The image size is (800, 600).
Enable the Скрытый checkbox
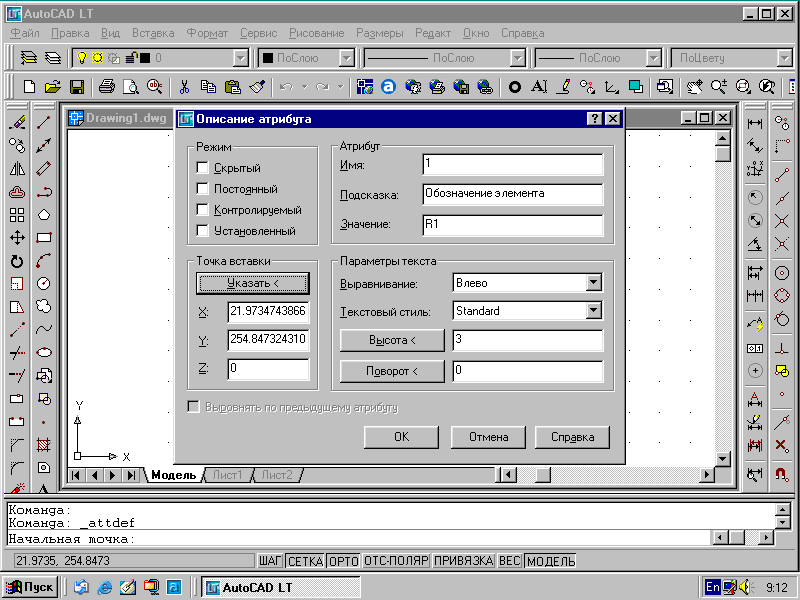pos(202,167)
